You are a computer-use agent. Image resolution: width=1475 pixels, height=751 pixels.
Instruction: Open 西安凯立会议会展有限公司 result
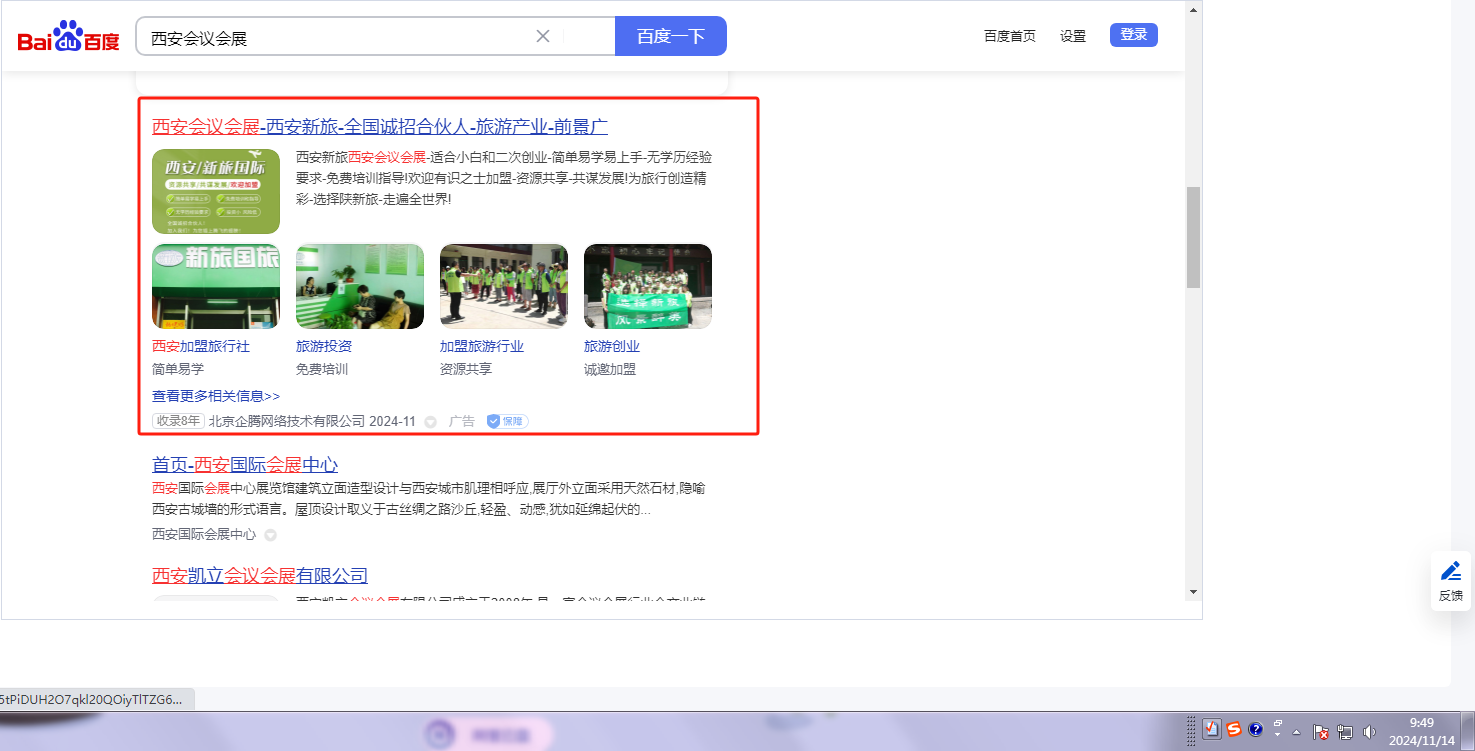(260, 576)
